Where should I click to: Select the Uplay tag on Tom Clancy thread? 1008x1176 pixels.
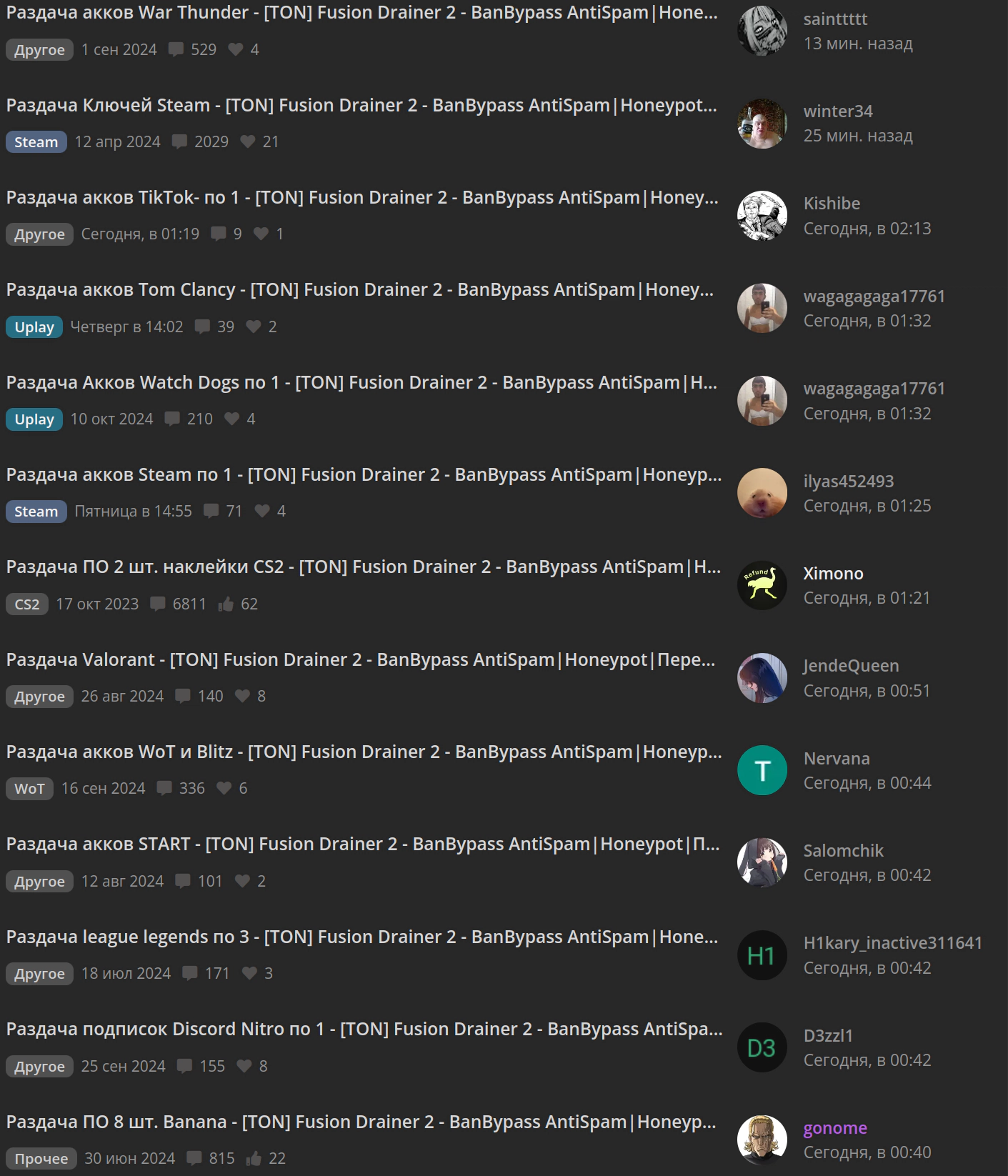34,327
